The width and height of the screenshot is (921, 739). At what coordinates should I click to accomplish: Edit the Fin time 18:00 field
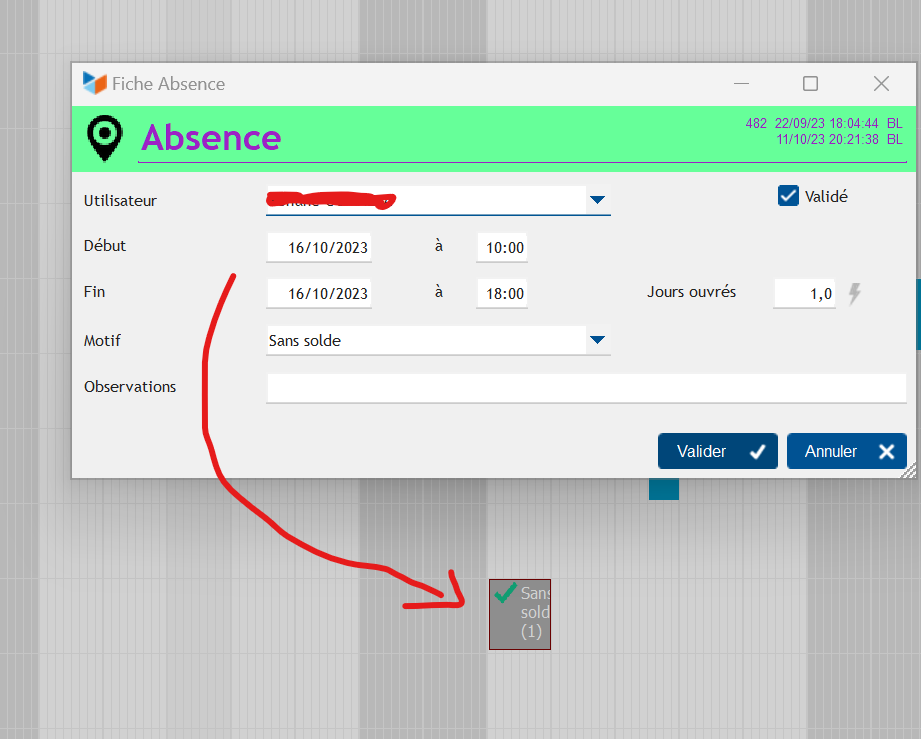tap(502, 293)
